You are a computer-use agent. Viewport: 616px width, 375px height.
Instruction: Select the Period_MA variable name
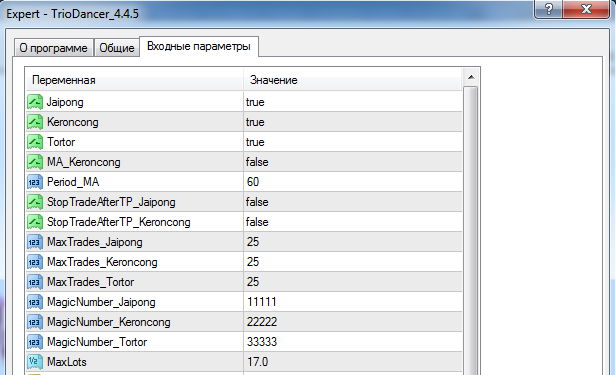(73, 182)
